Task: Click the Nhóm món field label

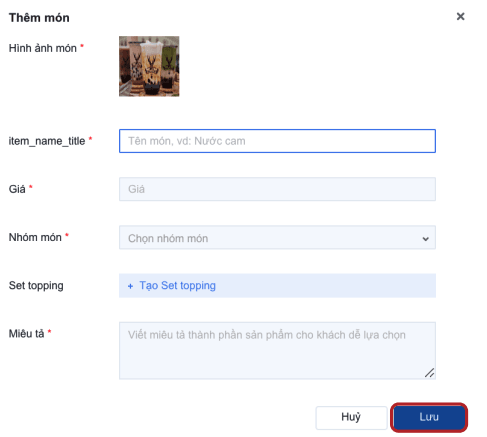Action: (35, 237)
